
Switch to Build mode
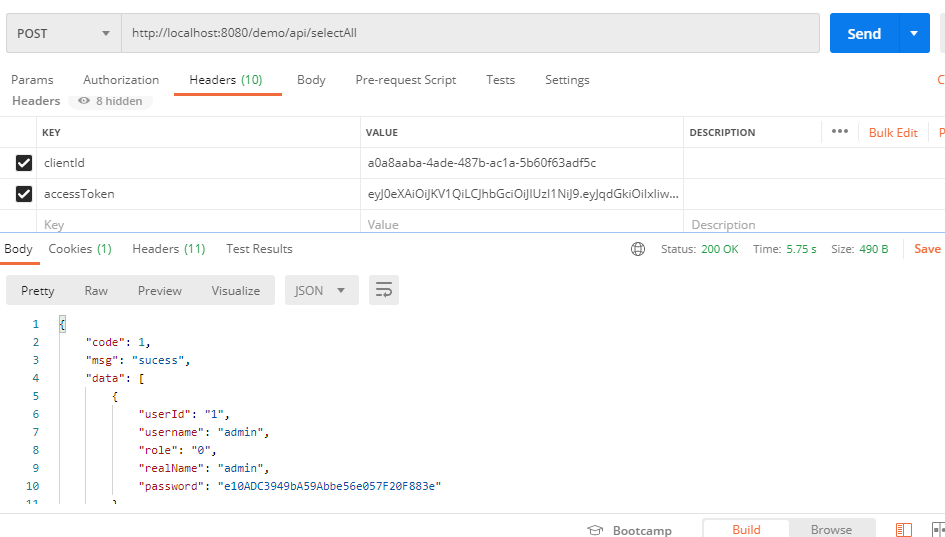pos(746,529)
